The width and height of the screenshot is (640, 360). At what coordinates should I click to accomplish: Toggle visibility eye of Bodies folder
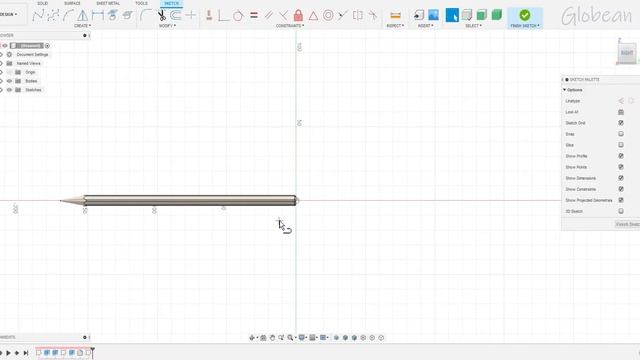[x=9, y=81]
